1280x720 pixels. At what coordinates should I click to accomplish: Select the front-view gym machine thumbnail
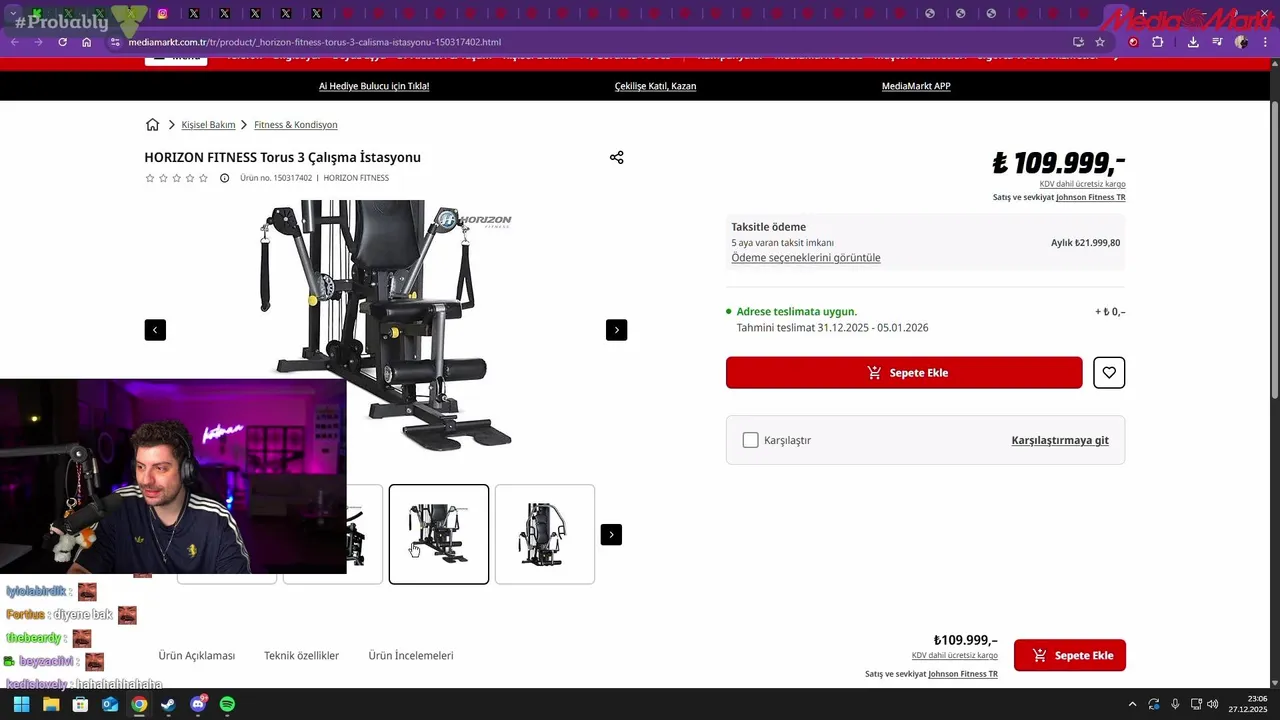[545, 534]
